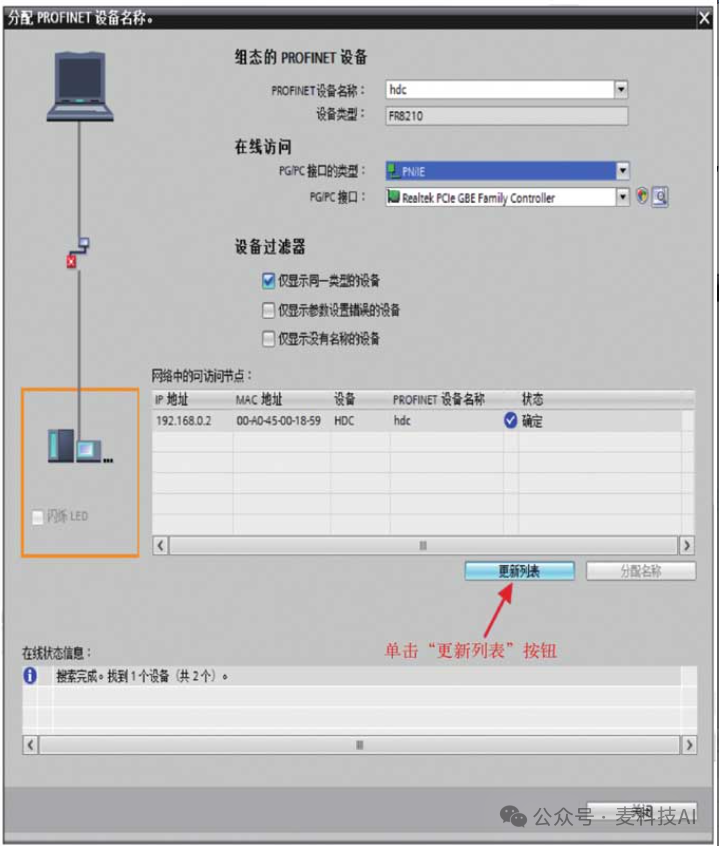Click the shield icon beside PG/PC interface
This screenshot has height=846, width=719.
(642, 196)
